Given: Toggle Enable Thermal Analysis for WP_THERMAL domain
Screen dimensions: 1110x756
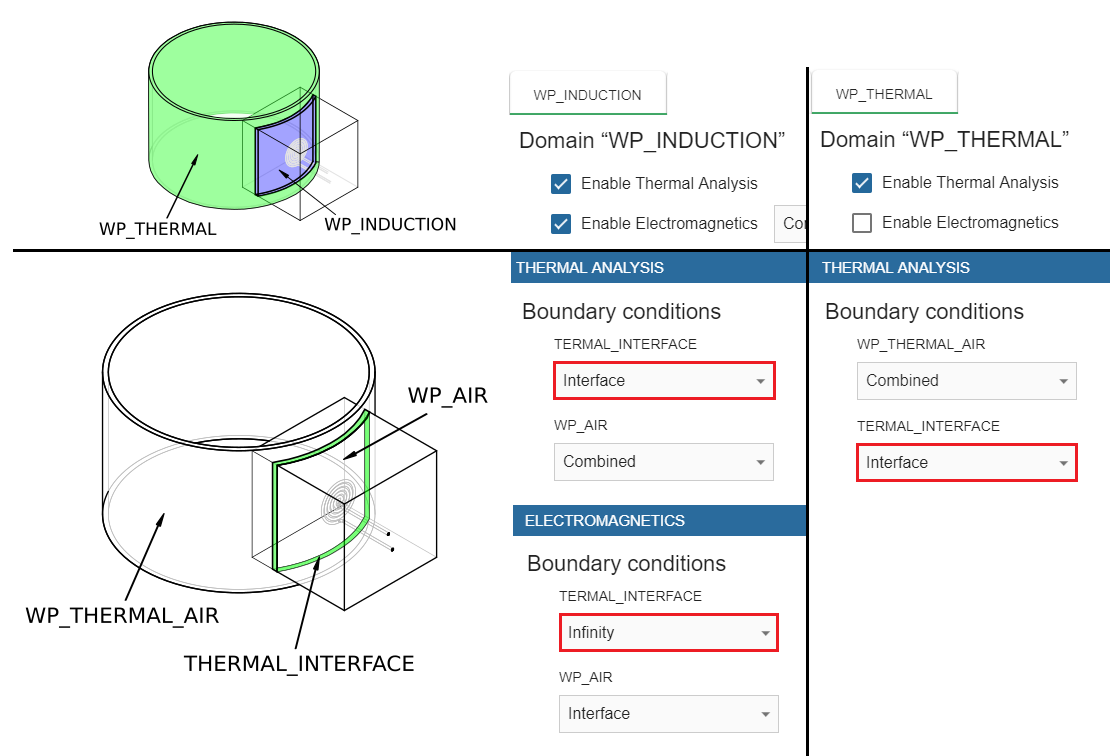Looking at the screenshot, I should [x=862, y=183].
